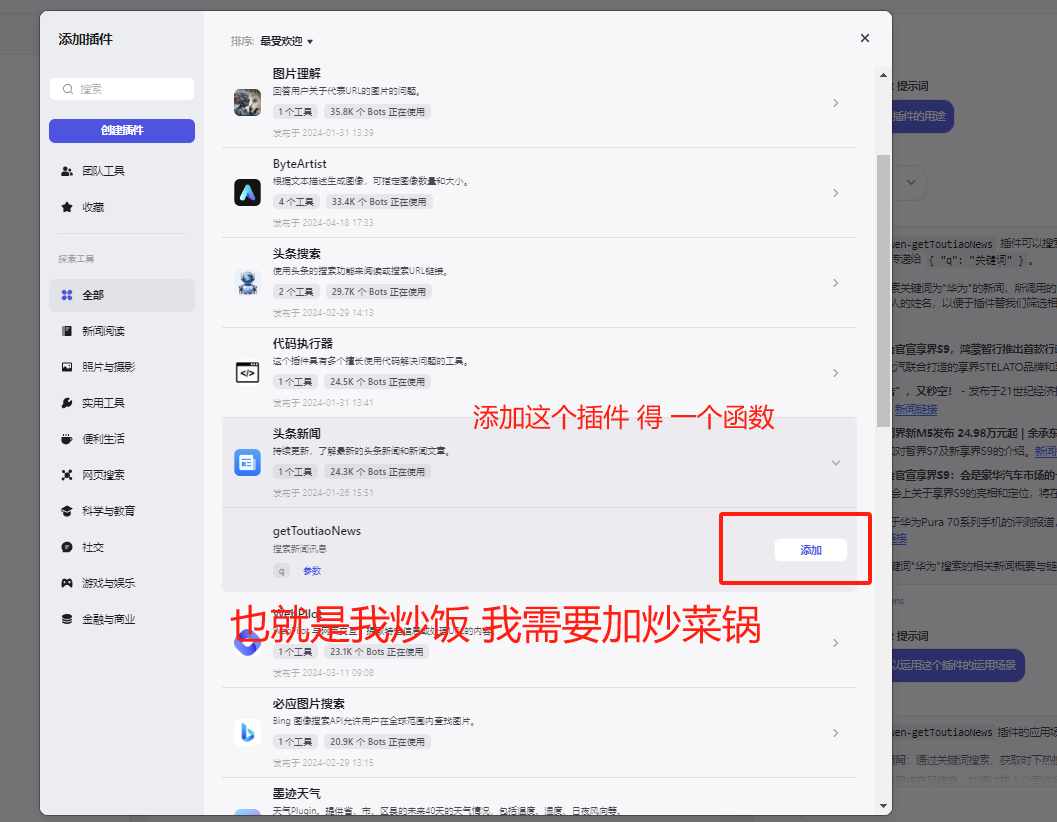Select the 网页搜索 category

click(x=122, y=475)
